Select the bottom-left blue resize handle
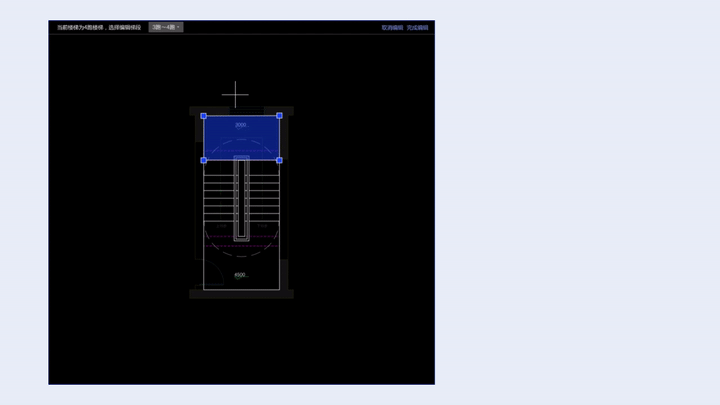 [x=204, y=160]
